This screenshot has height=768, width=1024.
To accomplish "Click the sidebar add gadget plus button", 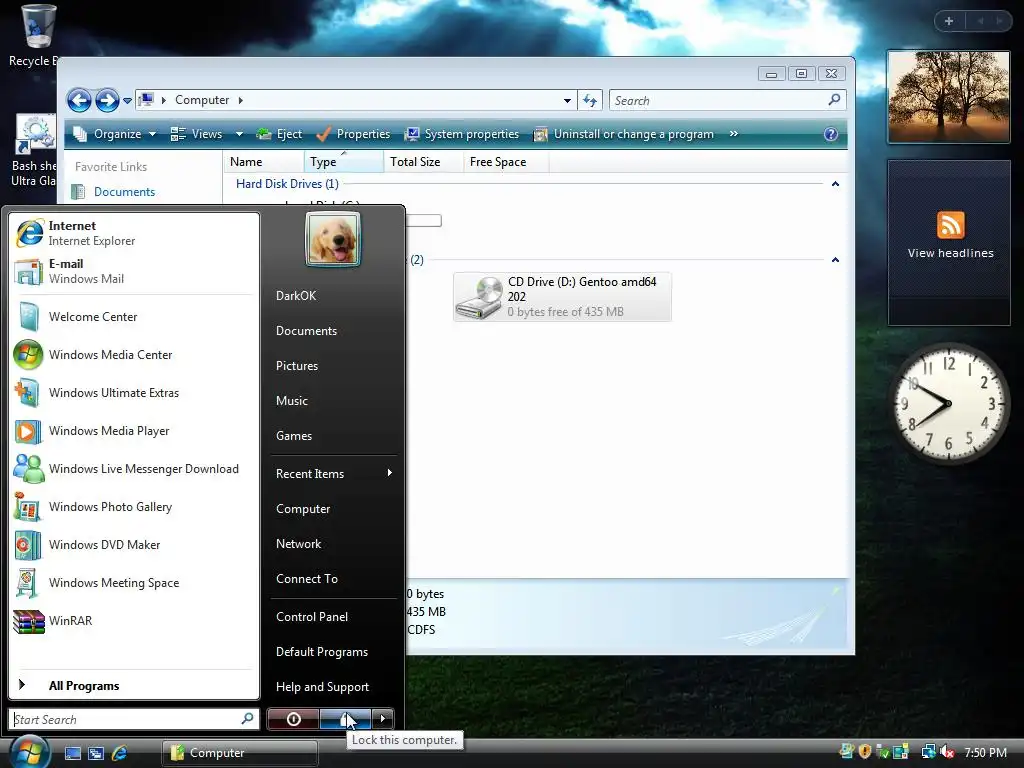I will 948,21.
